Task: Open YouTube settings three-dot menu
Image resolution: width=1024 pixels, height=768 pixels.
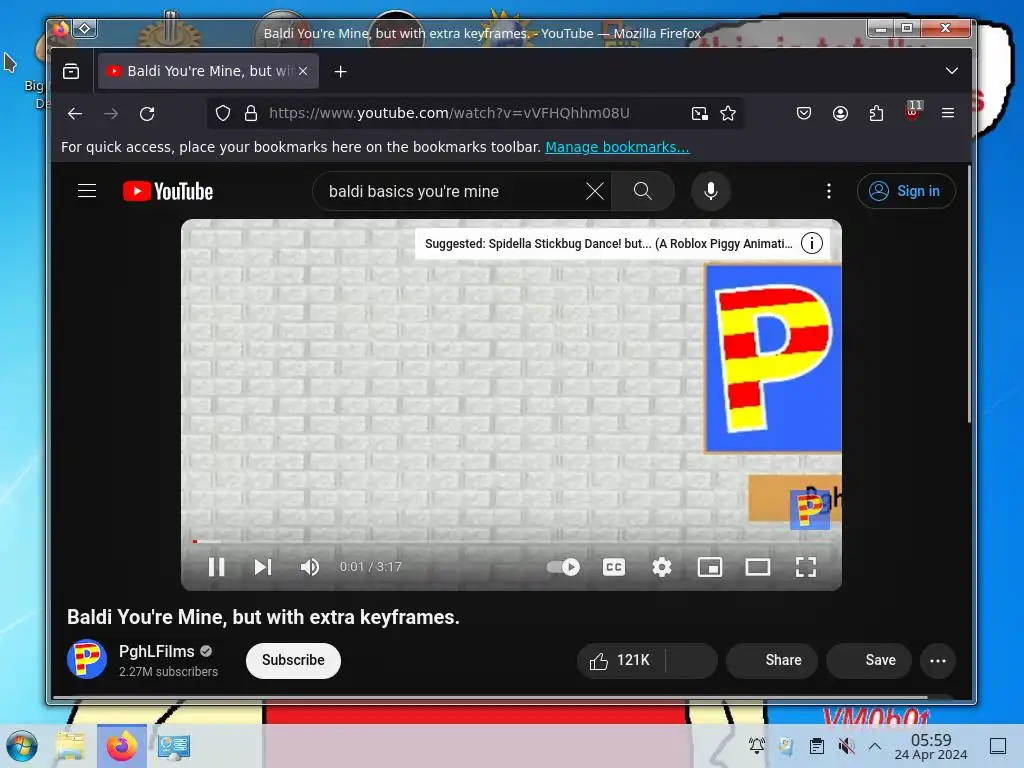Action: [x=829, y=191]
